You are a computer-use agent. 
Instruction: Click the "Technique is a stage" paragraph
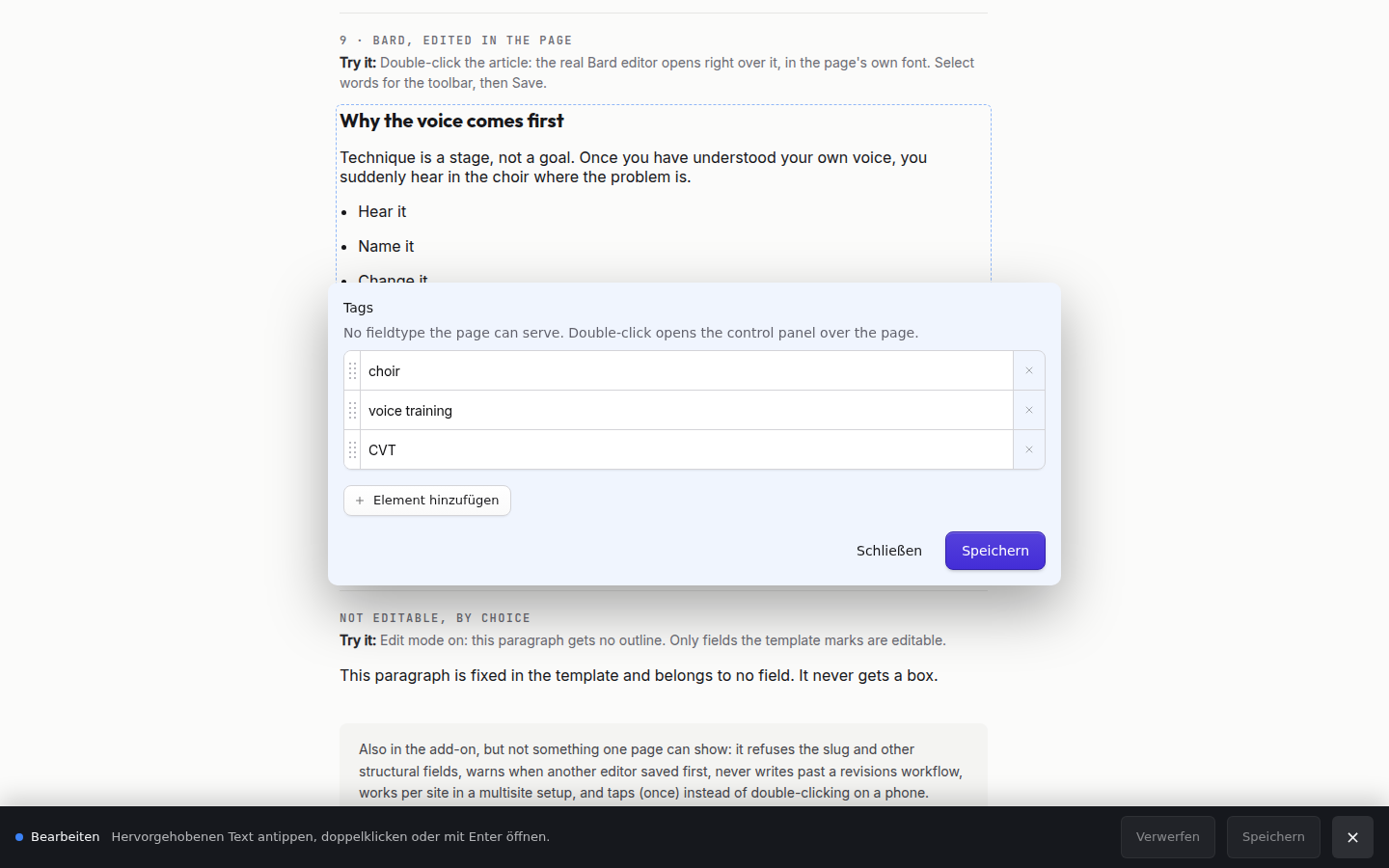634,167
